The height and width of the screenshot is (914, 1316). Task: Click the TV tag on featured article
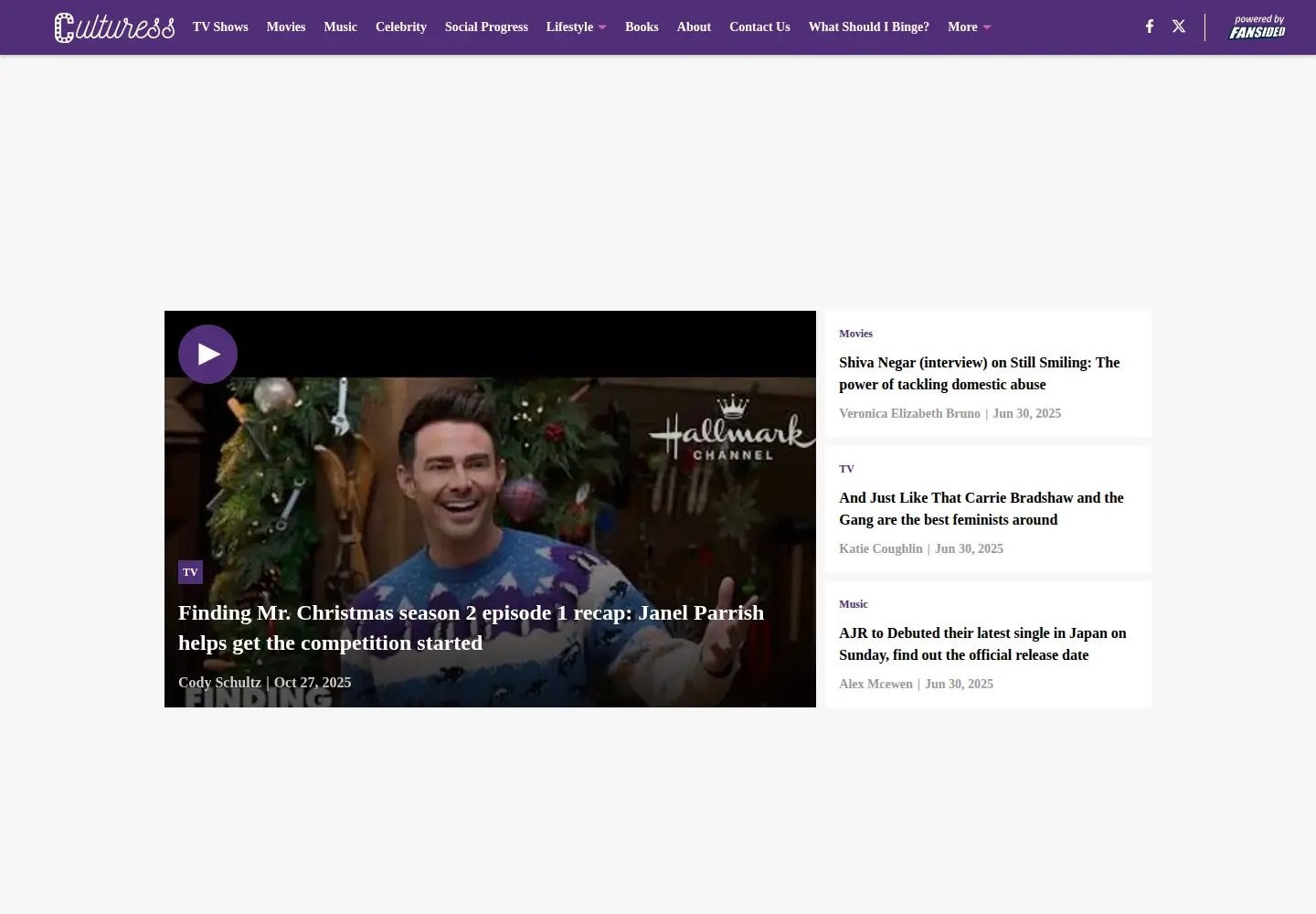tap(190, 572)
